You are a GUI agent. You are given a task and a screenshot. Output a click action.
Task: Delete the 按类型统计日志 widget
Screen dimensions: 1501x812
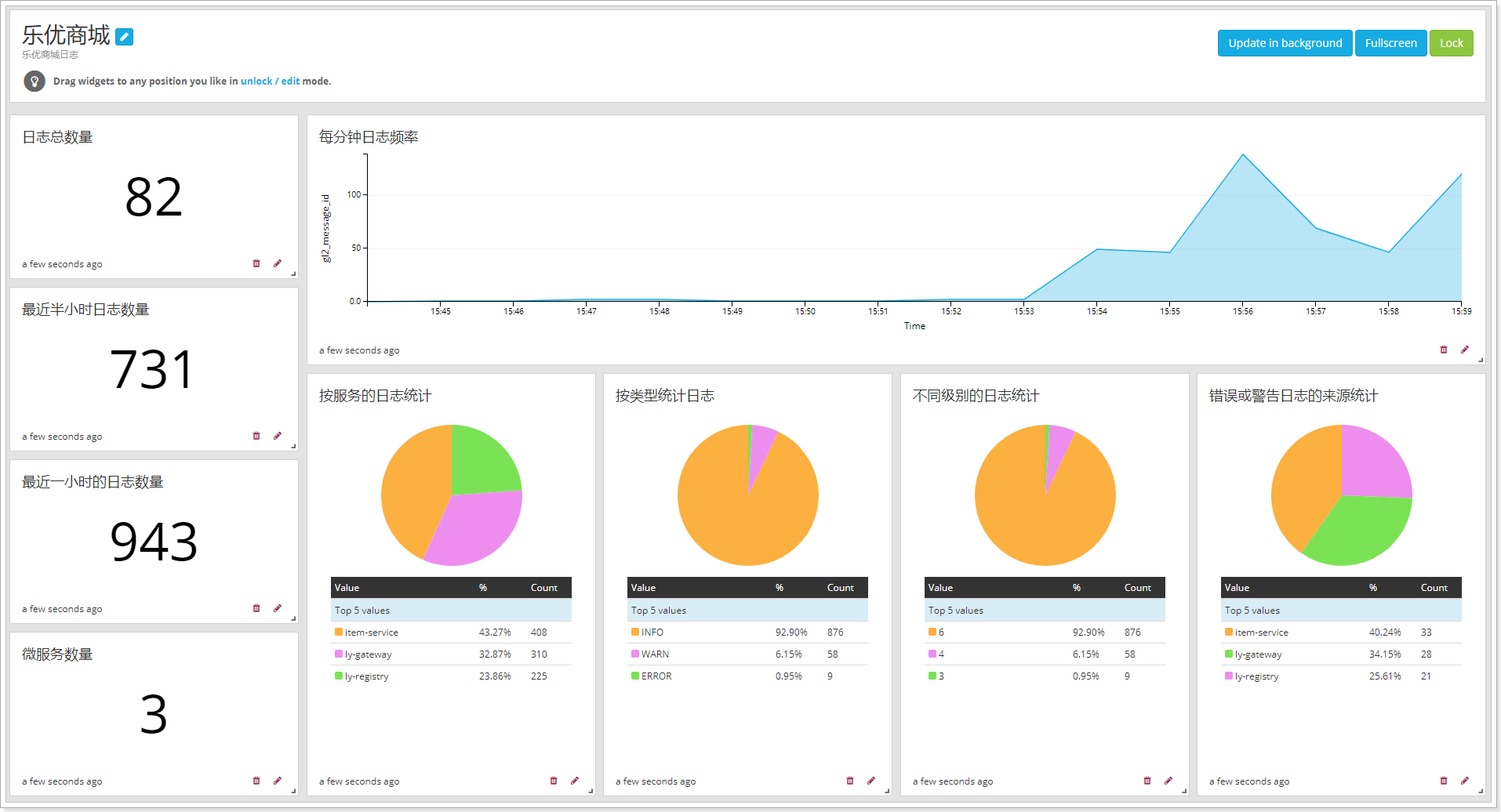850,781
